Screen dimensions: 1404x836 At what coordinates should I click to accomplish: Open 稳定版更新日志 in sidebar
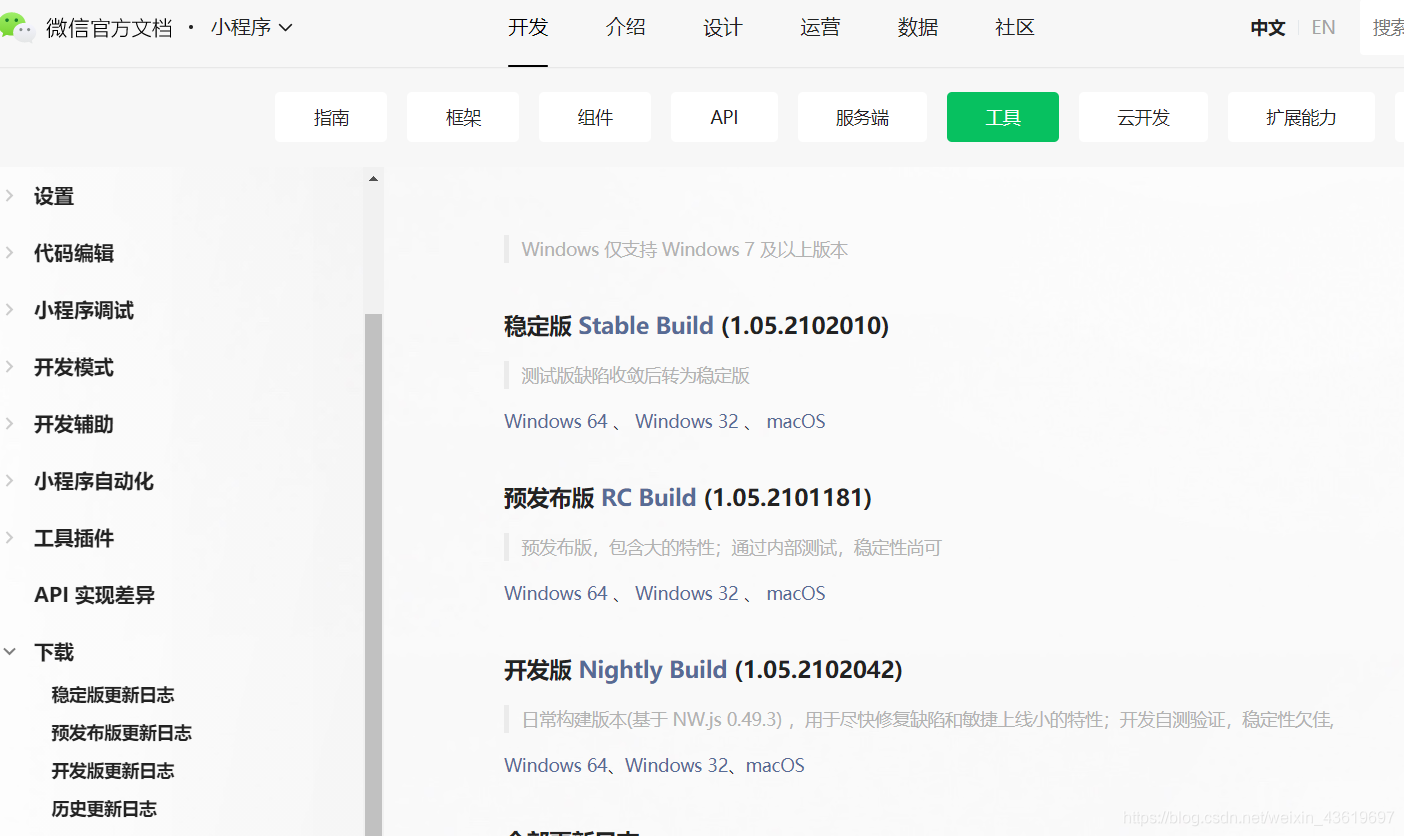113,695
